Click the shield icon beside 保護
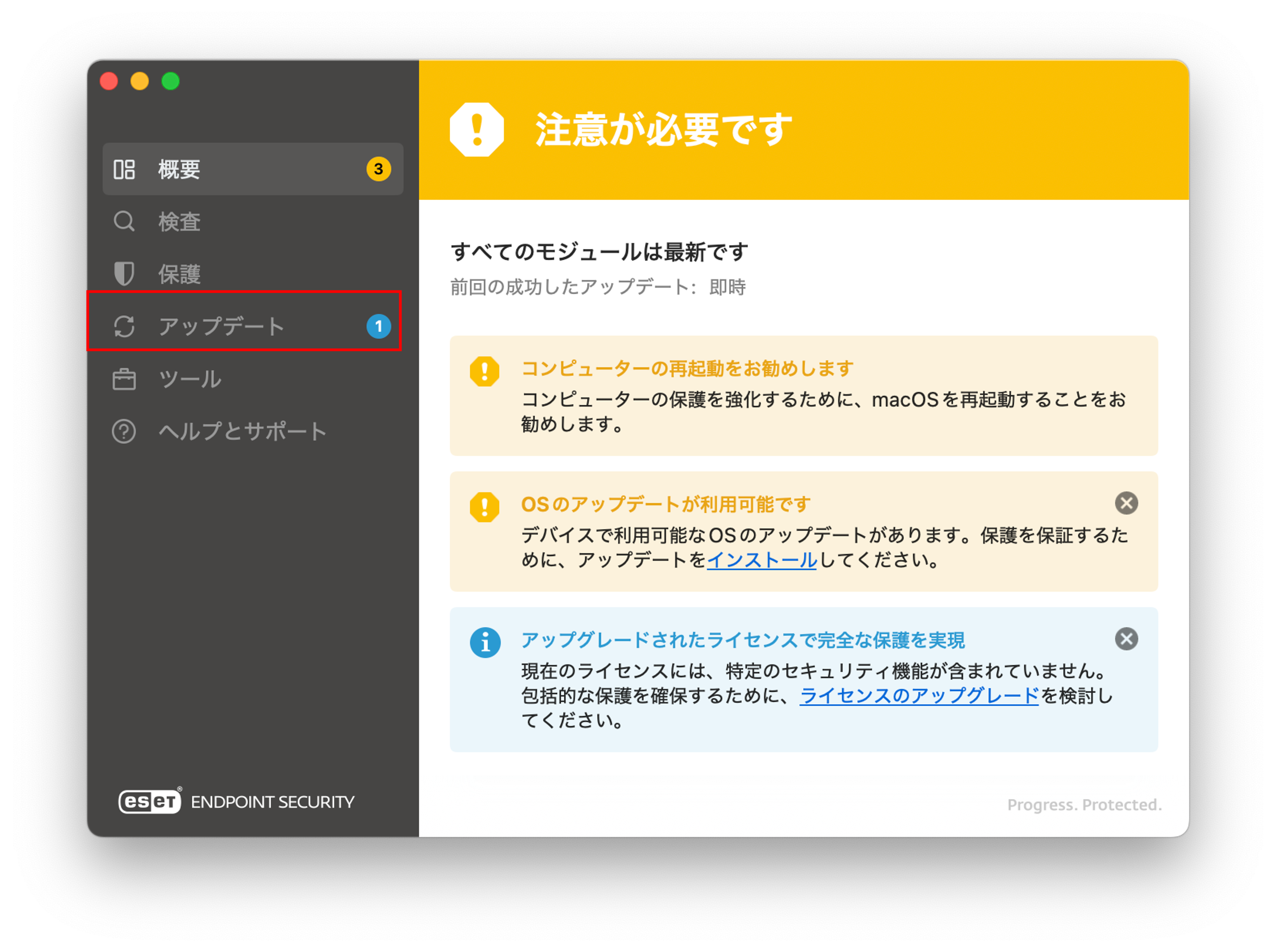The width and height of the screenshot is (1276, 952). click(x=124, y=274)
